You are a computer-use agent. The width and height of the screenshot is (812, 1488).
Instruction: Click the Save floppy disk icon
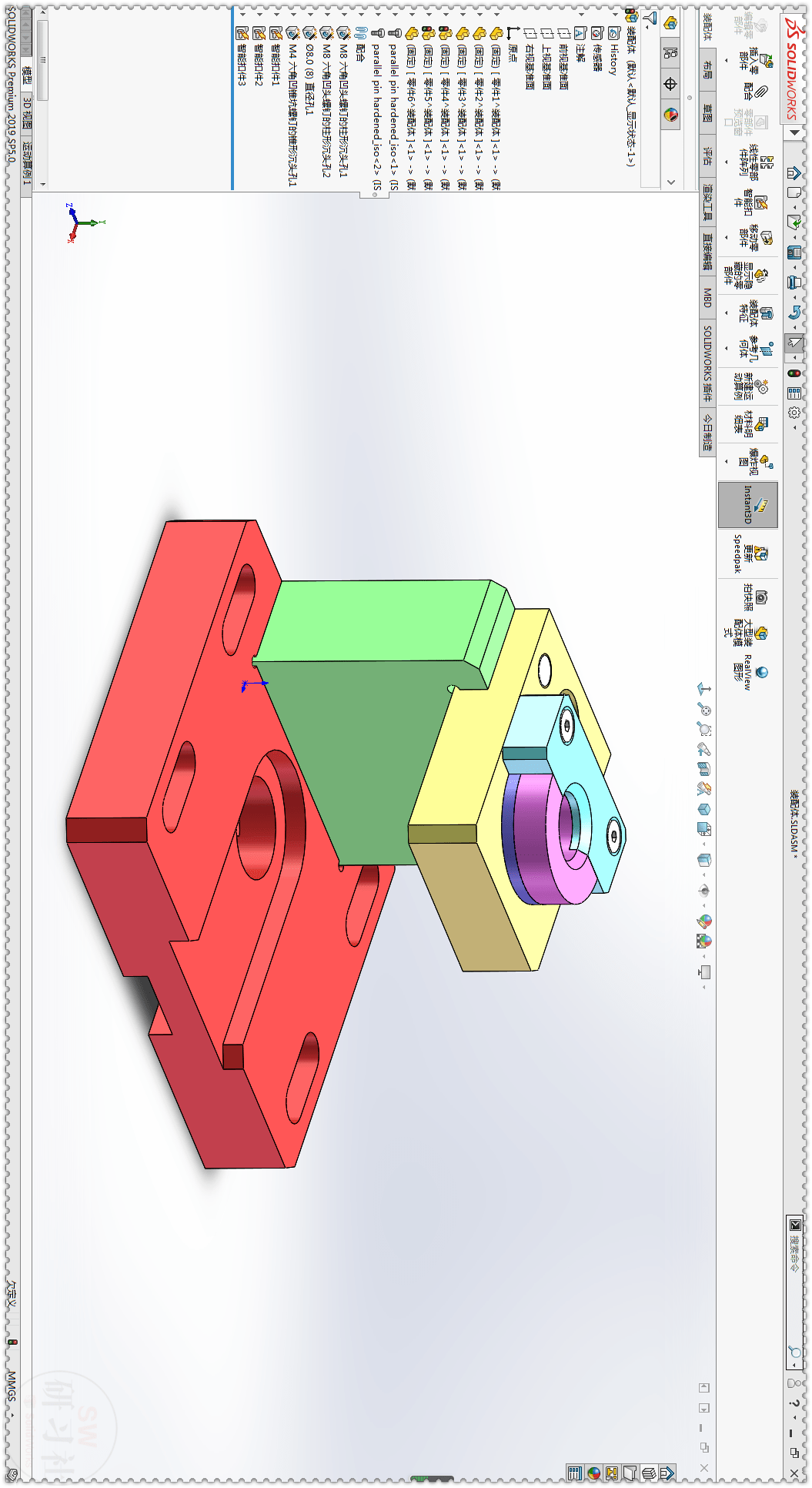[x=794, y=252]
